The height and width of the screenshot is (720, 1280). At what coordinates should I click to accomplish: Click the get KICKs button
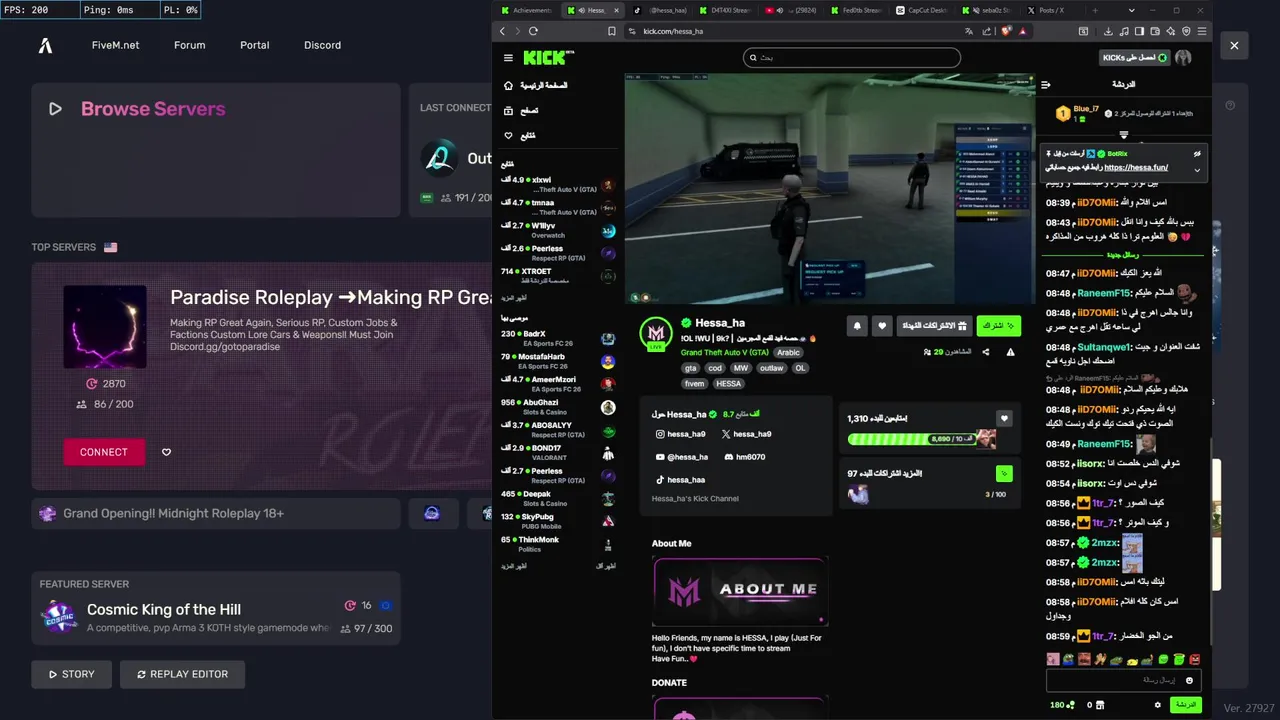pos(1135,58)
